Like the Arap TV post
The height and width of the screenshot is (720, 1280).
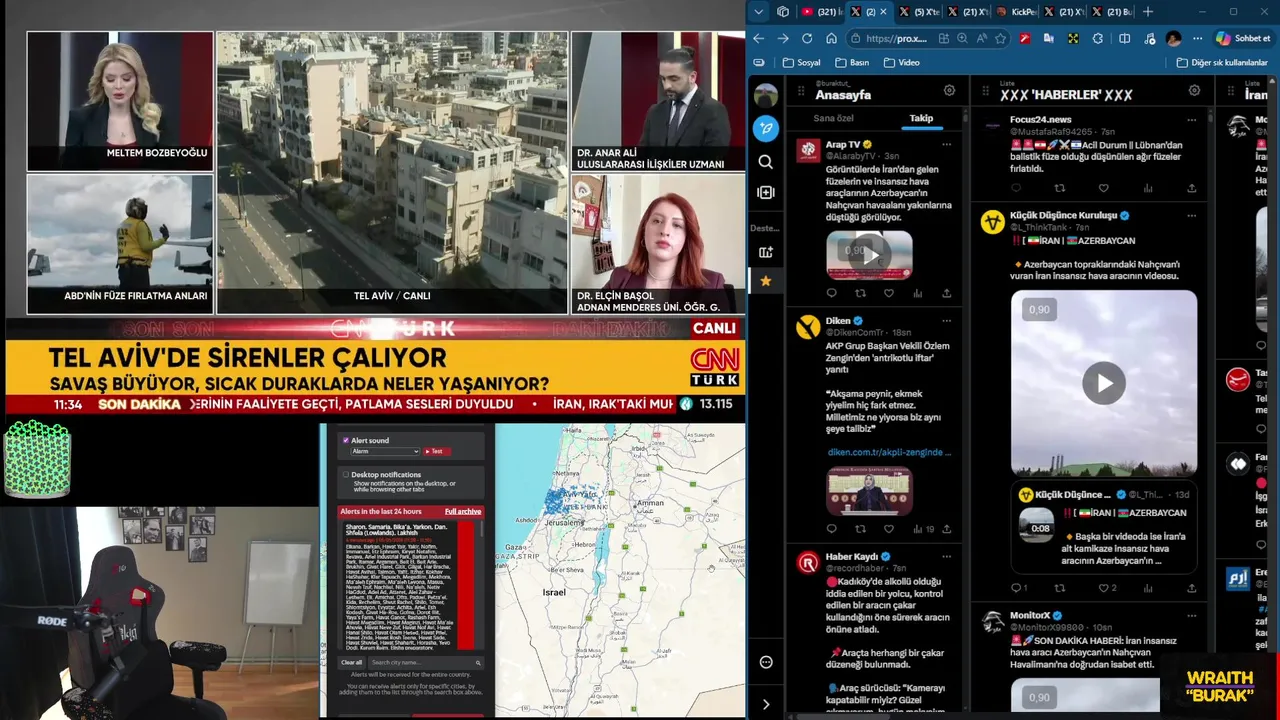point(888,293)
